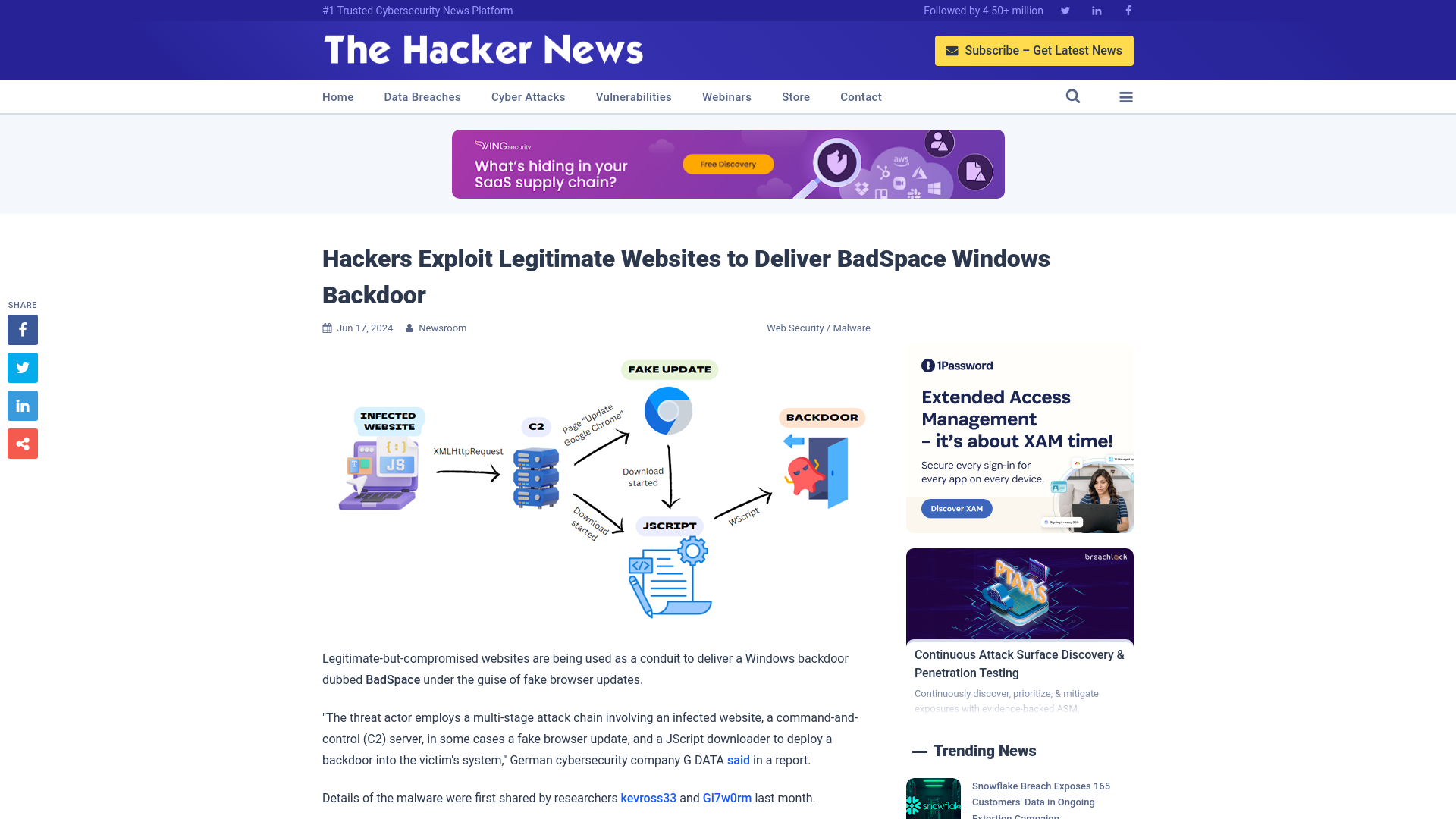Click the Gi7w0rm researcher link
1456x819 pixels.
727,798
